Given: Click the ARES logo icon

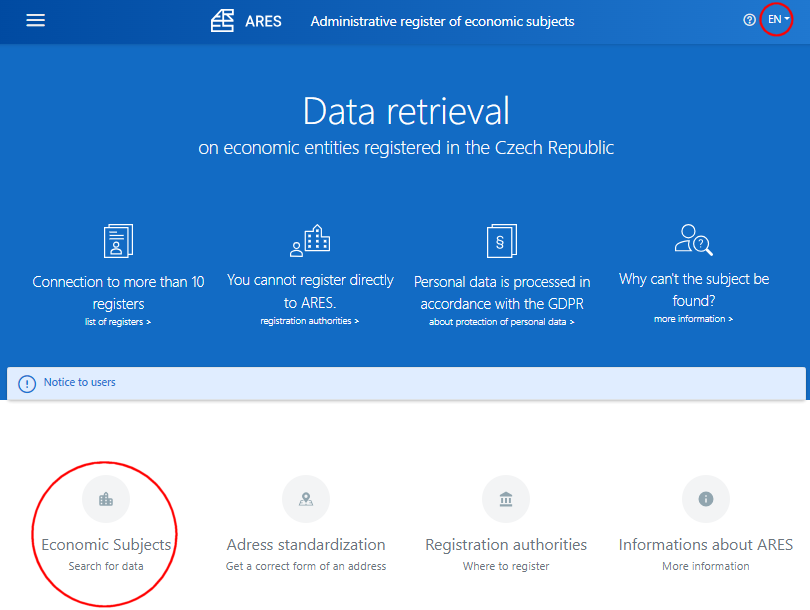Looking at the screenshot, I should coord(223,21).
